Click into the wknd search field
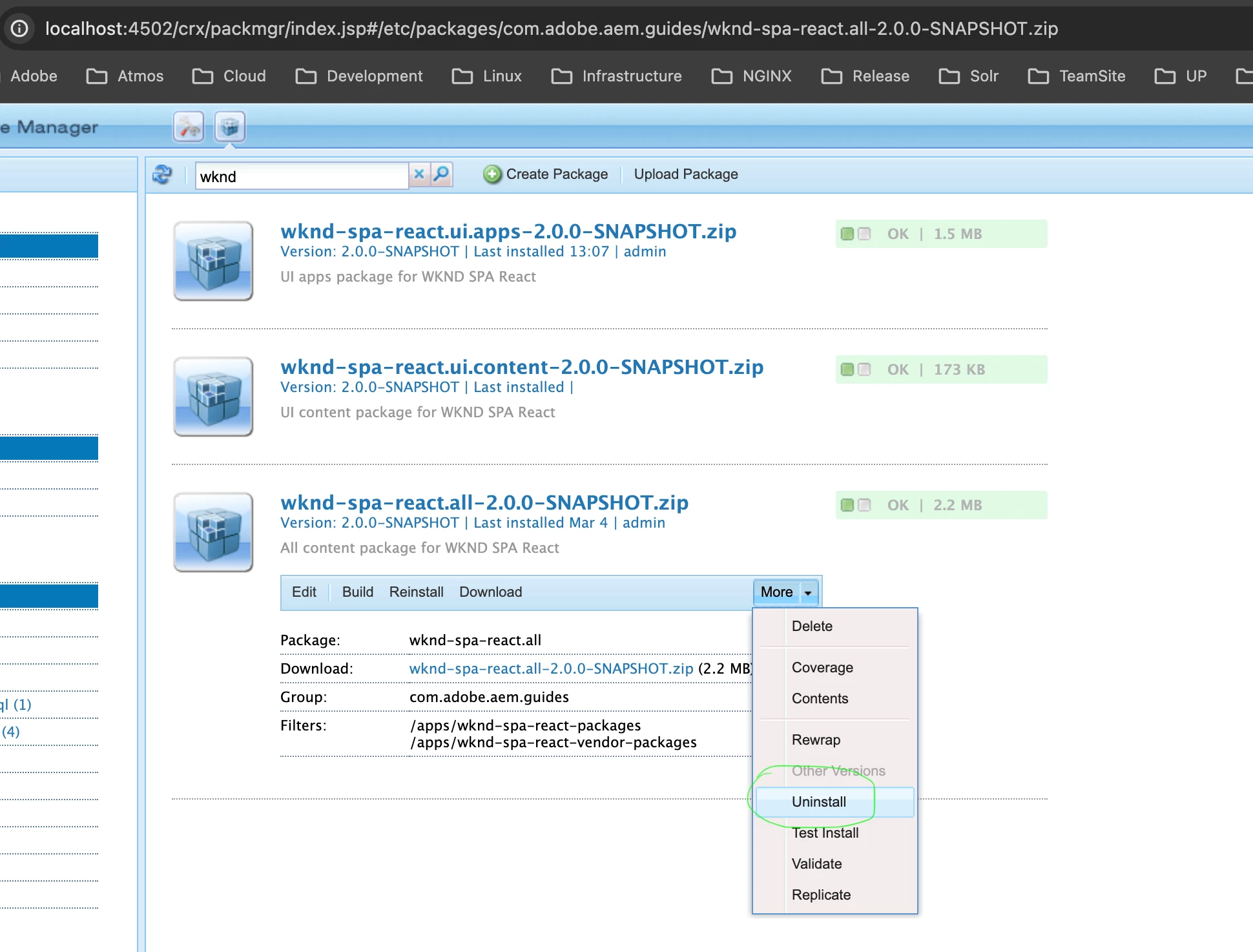 coord(301,176)
